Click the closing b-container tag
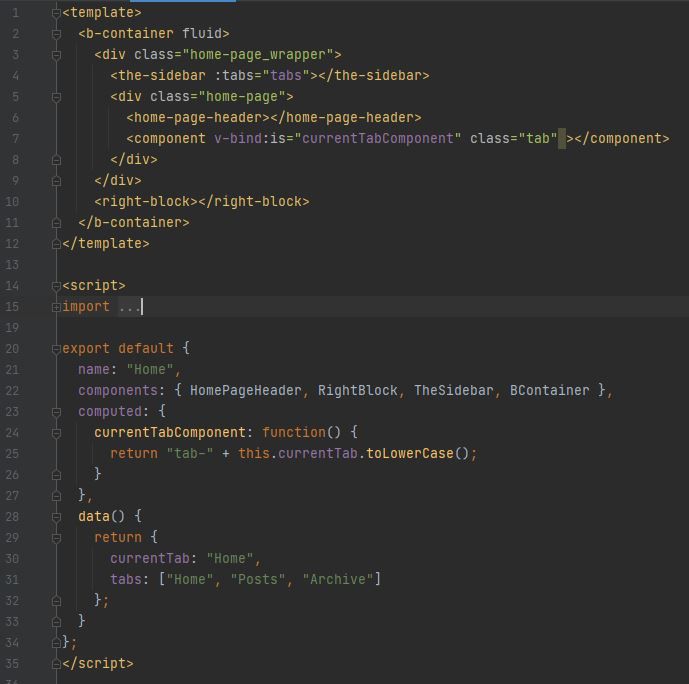This screenshot has width=689, height=684. tap(134, 223)
